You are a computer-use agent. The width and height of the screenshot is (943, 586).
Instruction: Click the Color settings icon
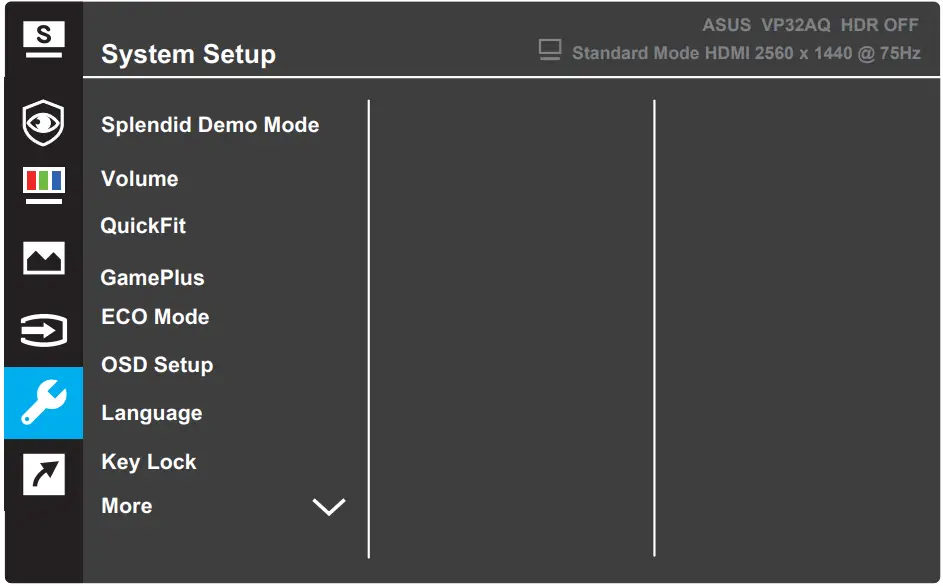click(42, 184)
